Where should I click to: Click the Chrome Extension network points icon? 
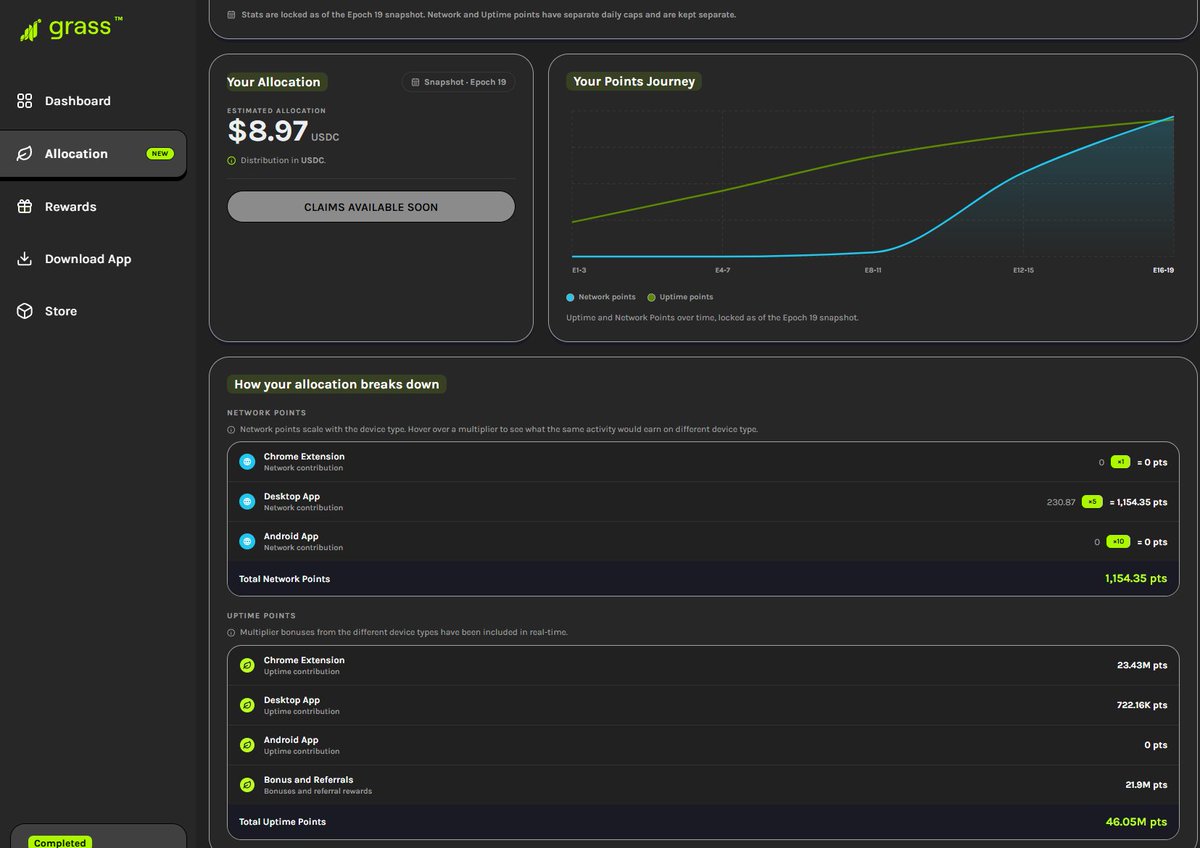tap(247, 462)
